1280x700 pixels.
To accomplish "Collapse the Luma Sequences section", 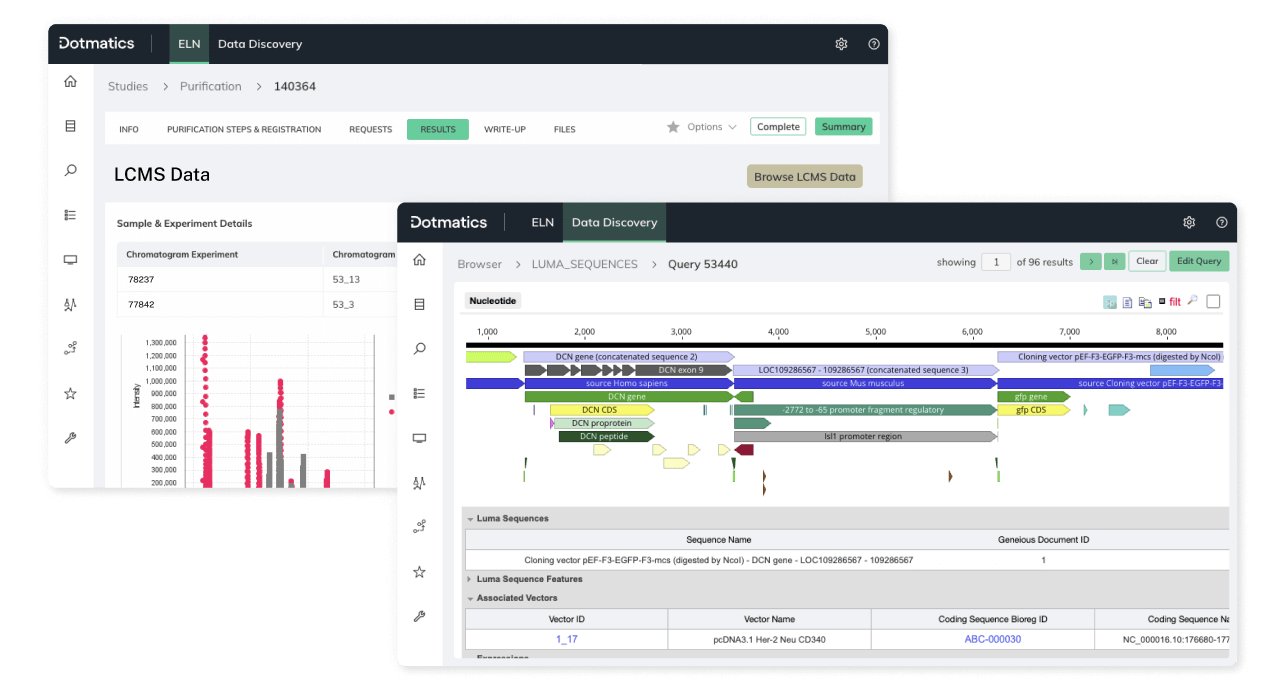I will pyautogui.click(x=470, y=519).
